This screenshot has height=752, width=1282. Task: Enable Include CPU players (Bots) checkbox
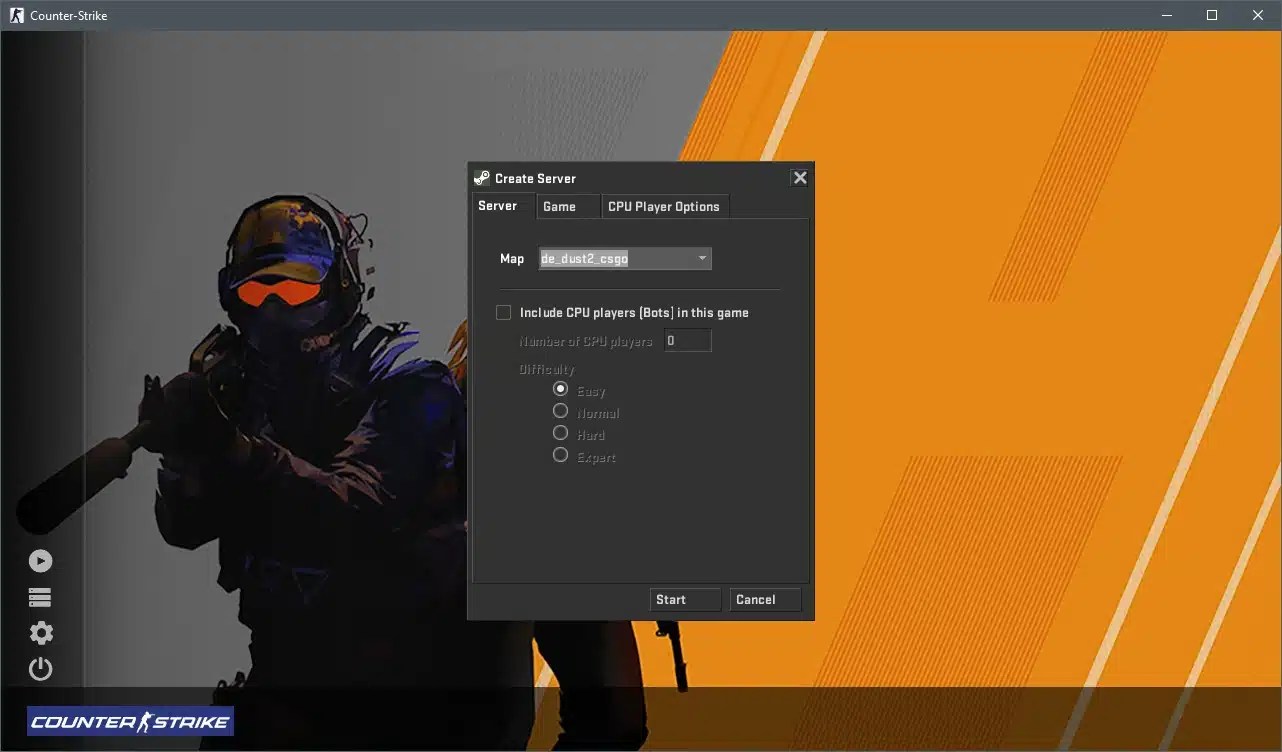[503, 313]
